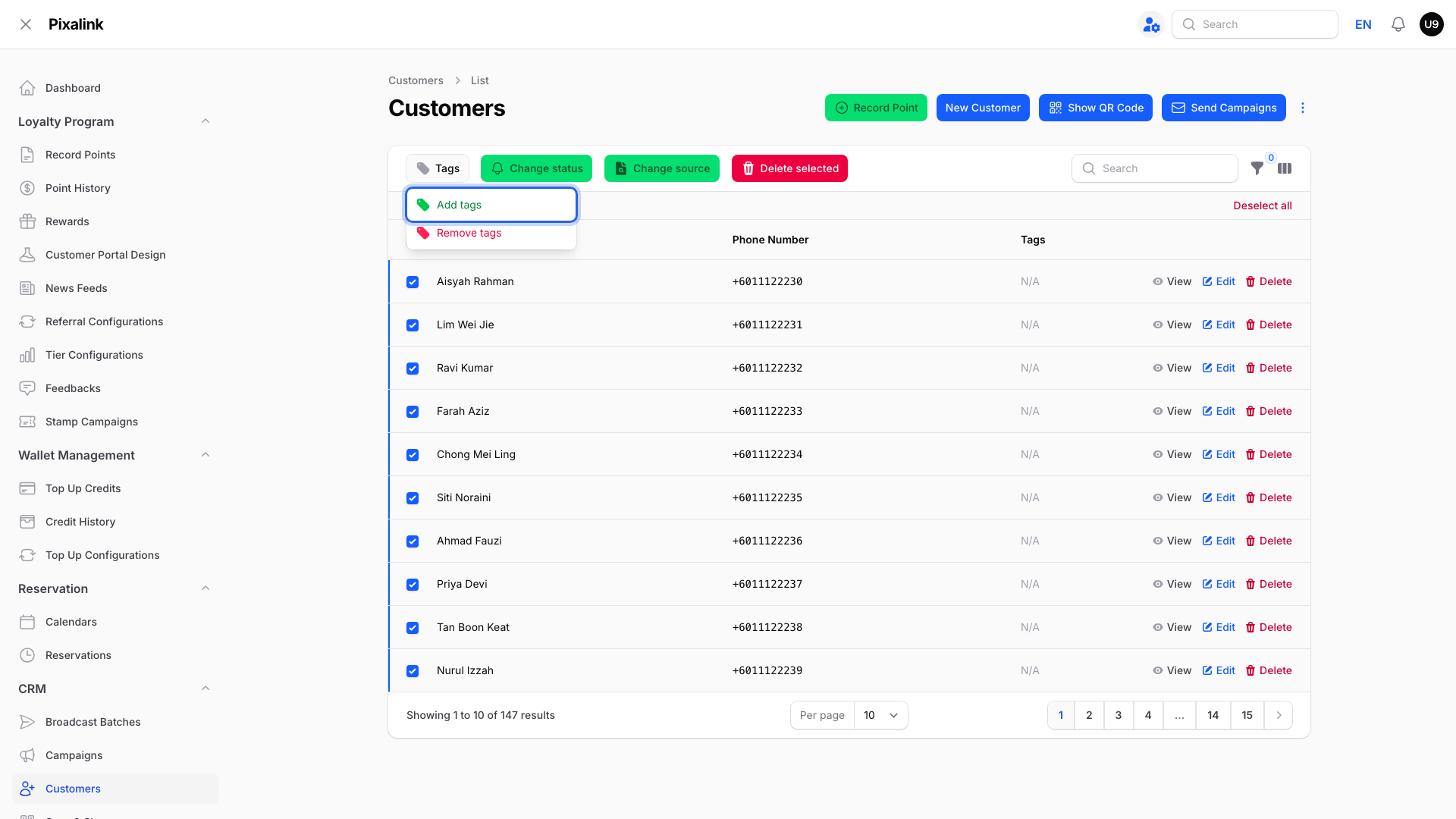
Task: Uncheck Lim Wei Jie's row checkbox
Action: [413, 325]
